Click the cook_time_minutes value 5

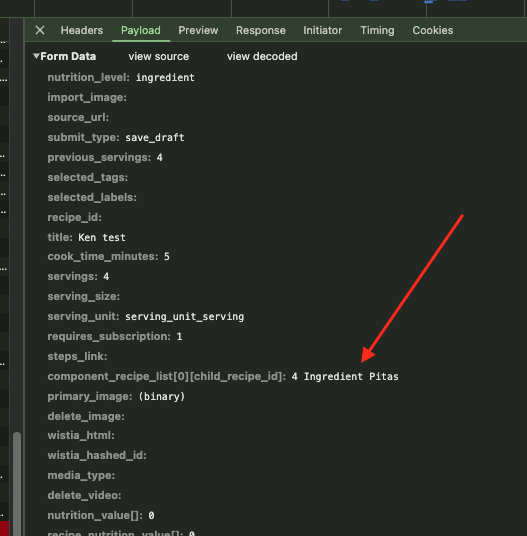166,256
